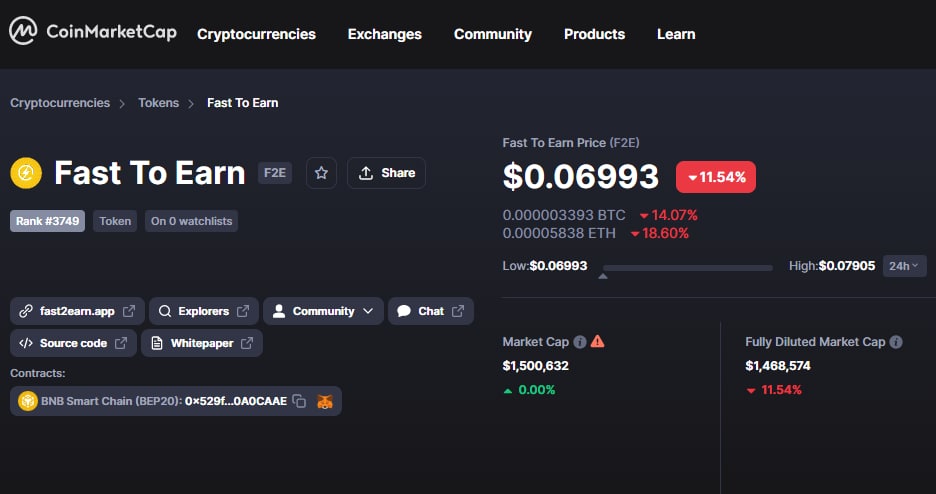Open the Learn menu
This screenshot has height=494, width=936.
[676, 34]
